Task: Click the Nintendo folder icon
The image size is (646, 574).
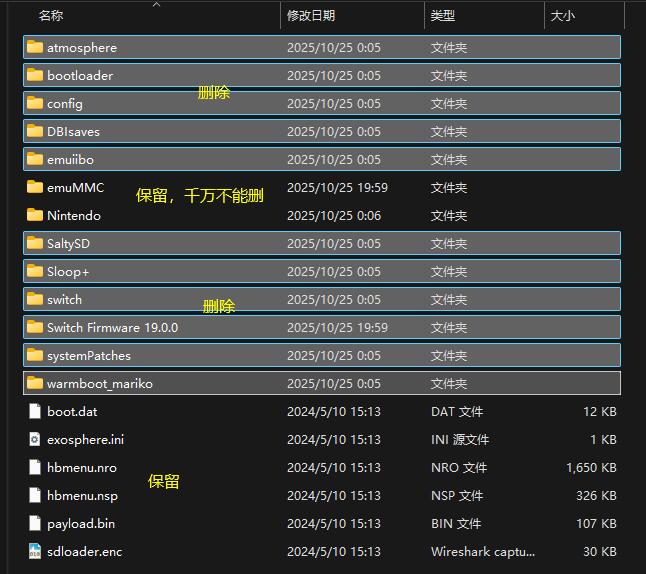Action: point(35,215)
